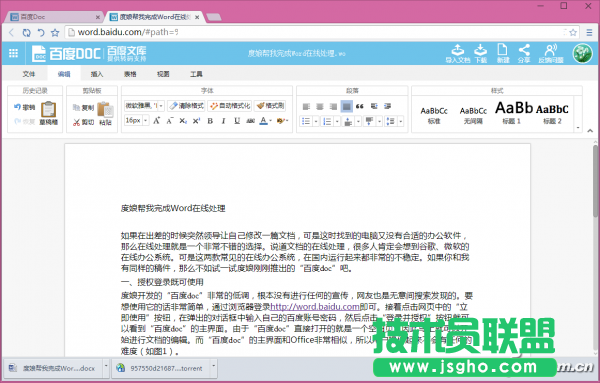The image size is (600, 383).
Task: Apply the 标准 style
Action: pyautogui.click(x=434, y=115)
